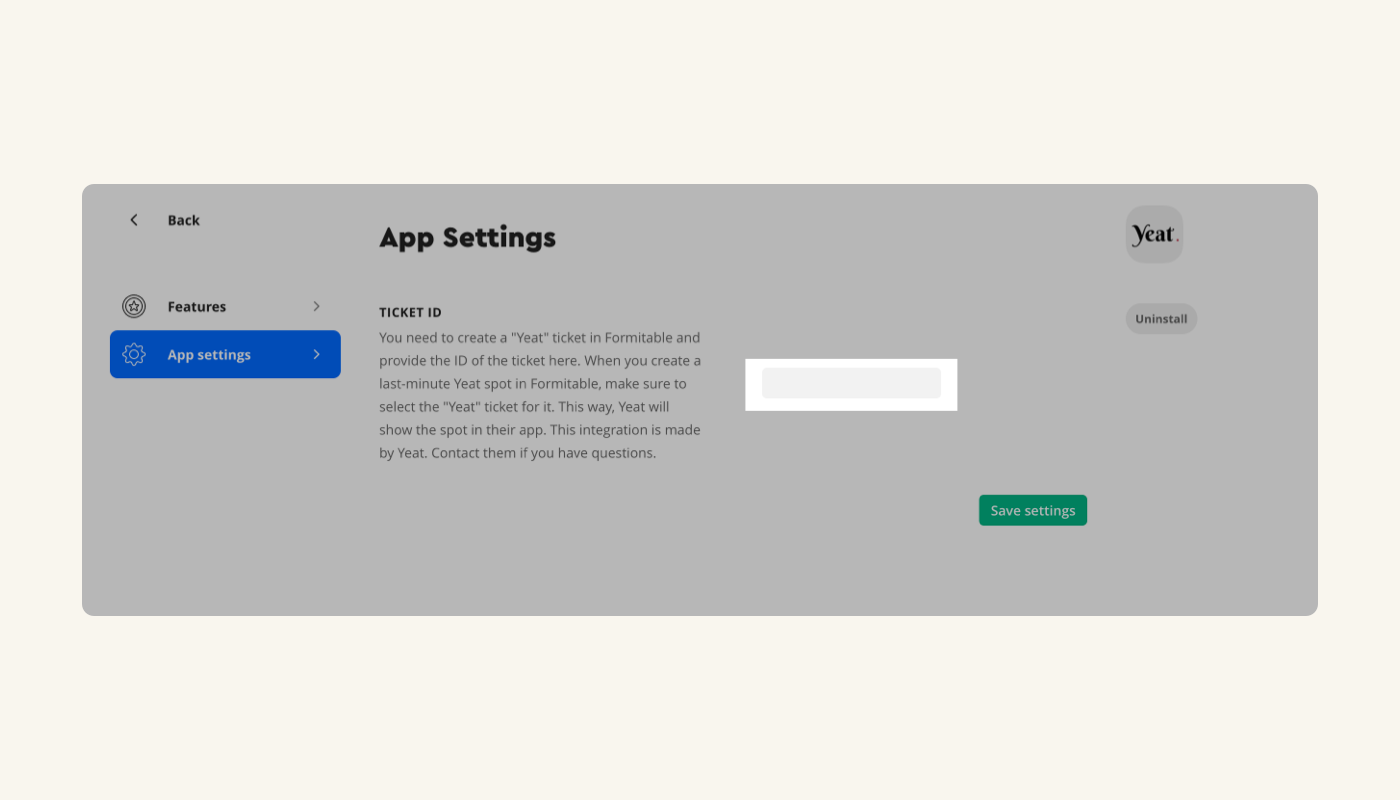Click the Yeat app logo
This screenshot has height=800, width=1400.
pyautogui.click(x=1154, y=235)
